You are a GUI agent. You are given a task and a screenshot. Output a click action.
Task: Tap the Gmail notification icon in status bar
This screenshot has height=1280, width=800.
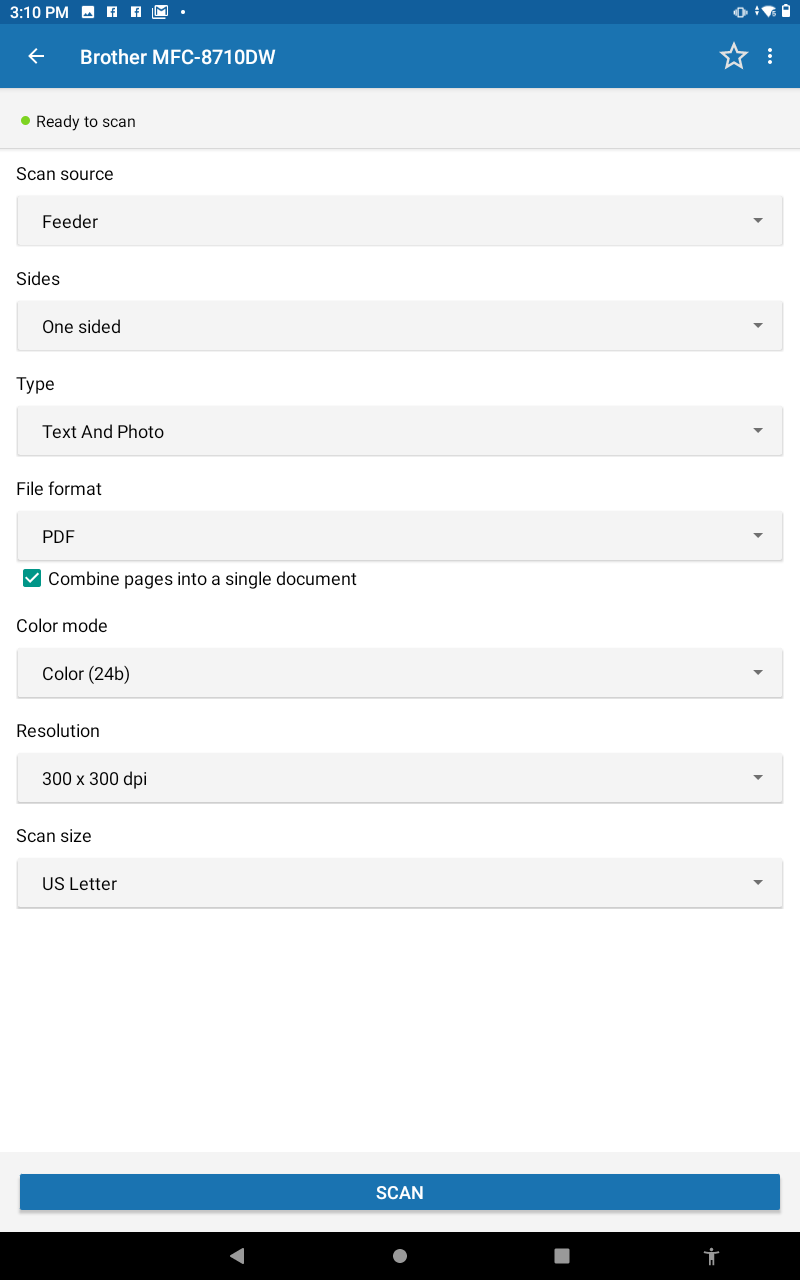[x=159, y=12]
